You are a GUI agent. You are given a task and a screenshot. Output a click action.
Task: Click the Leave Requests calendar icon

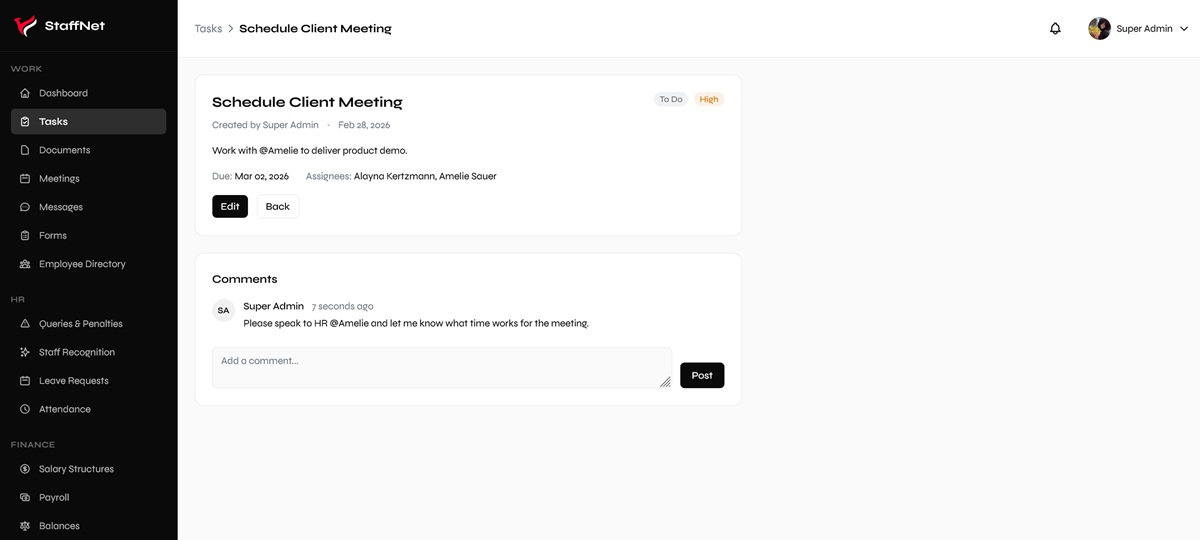tap(25, 381)
